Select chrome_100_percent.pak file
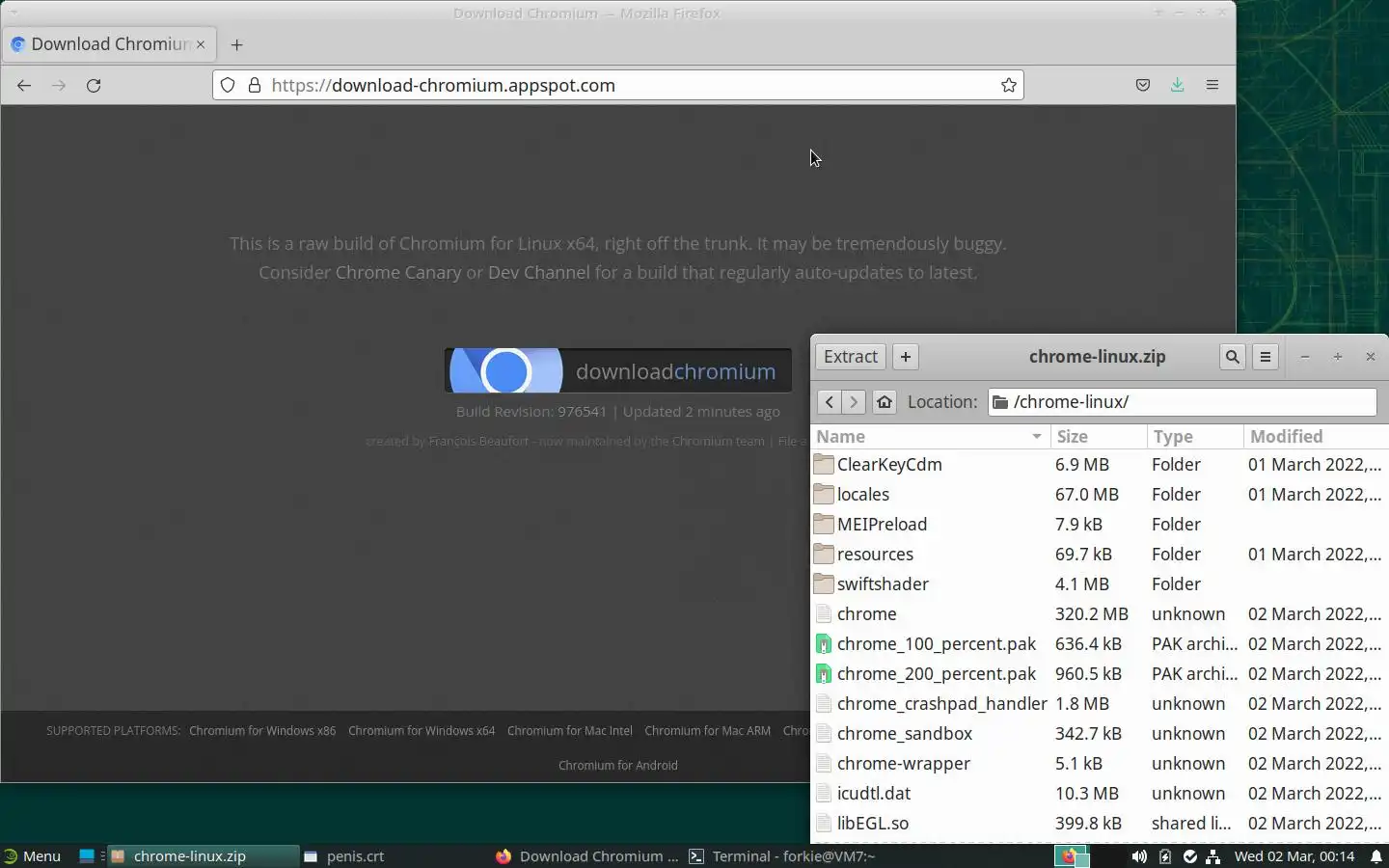 1100,643
